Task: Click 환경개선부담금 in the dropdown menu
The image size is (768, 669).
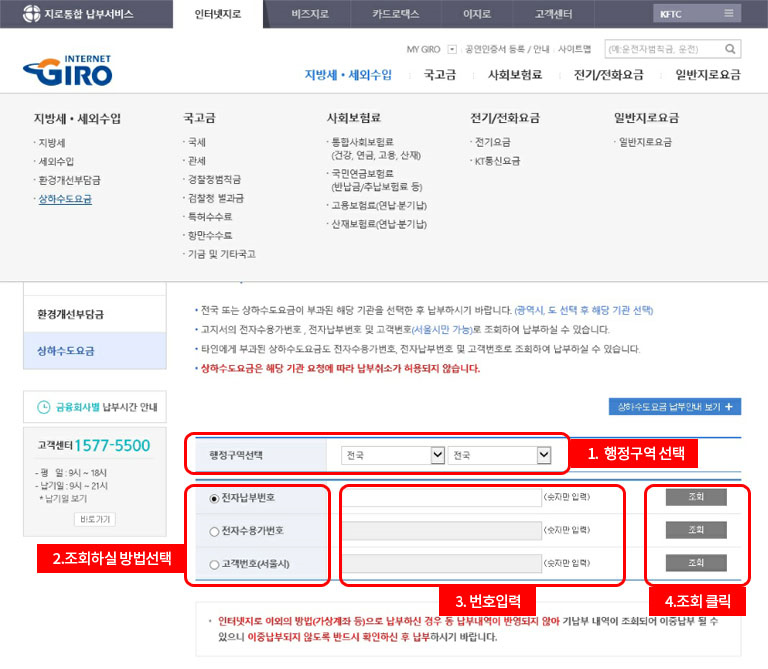Action: click(70, 180)
